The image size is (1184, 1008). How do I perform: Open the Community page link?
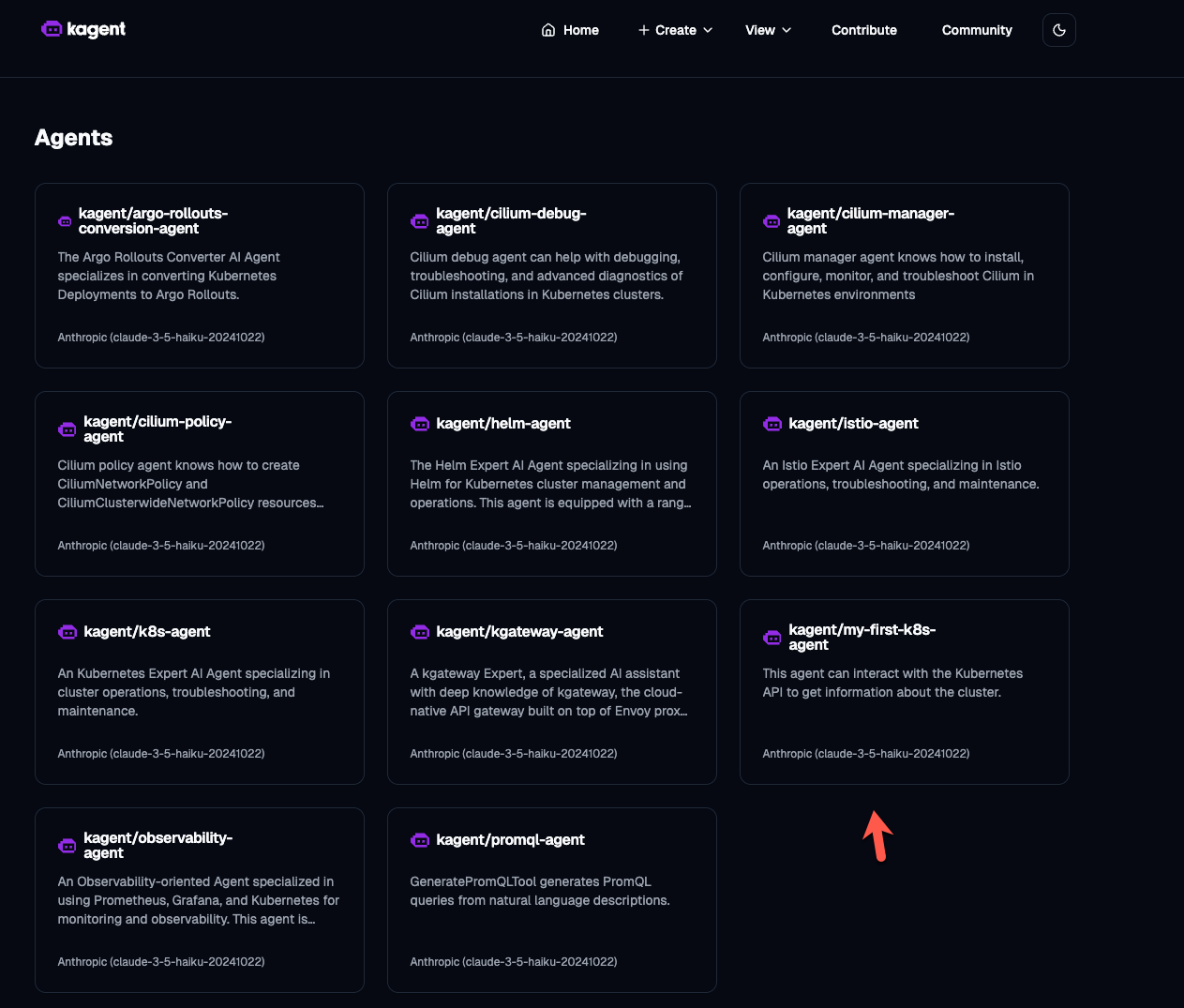pyautogui.click(x=976, y=30)
